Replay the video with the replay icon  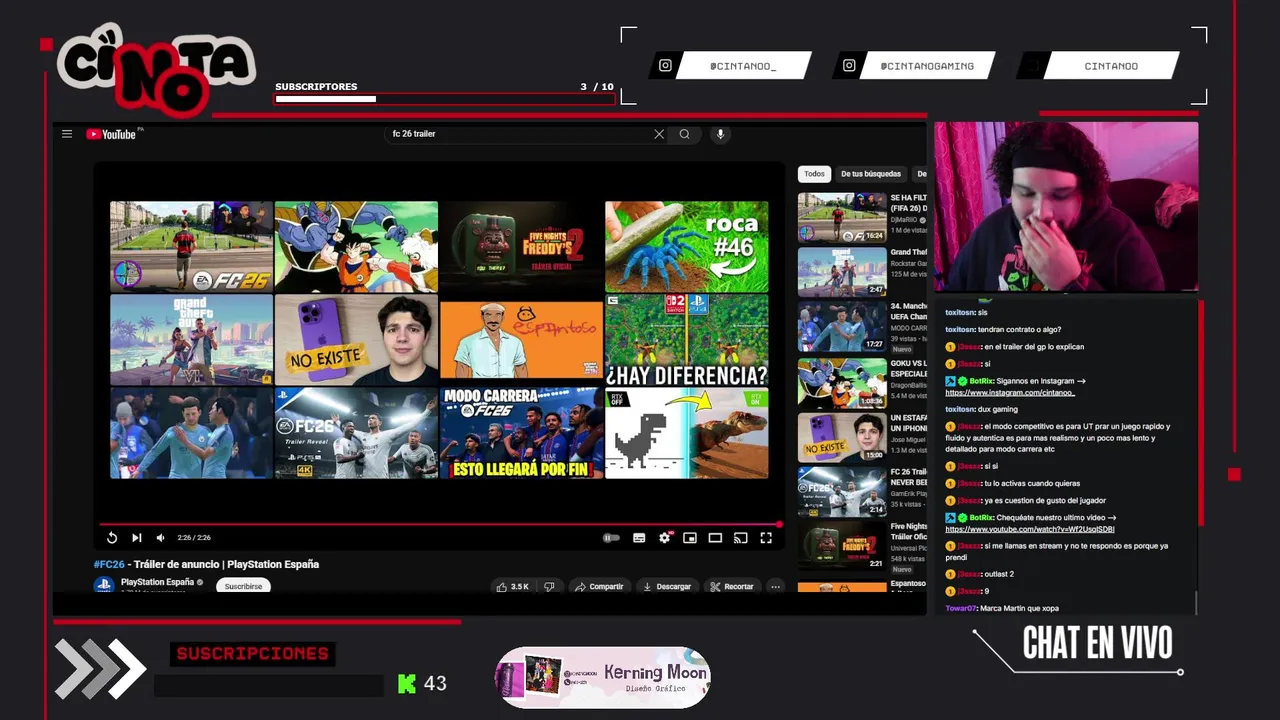coord(112,538)
